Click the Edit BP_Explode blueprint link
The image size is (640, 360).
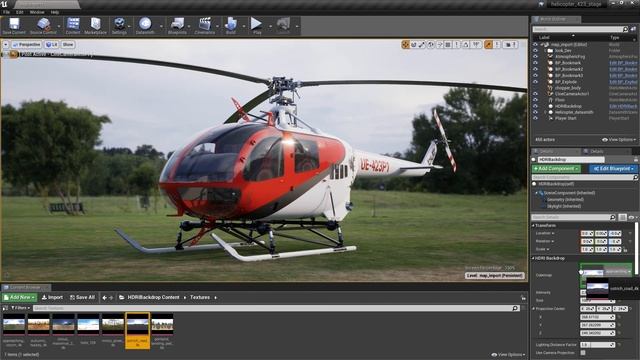(x=623, y=82)
